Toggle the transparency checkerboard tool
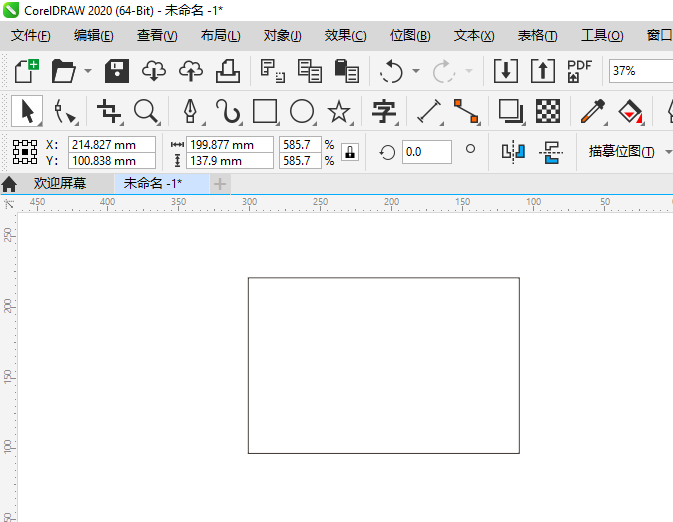Image resolution: width=673 pixels, height=522 pixels. pos(547,111)
